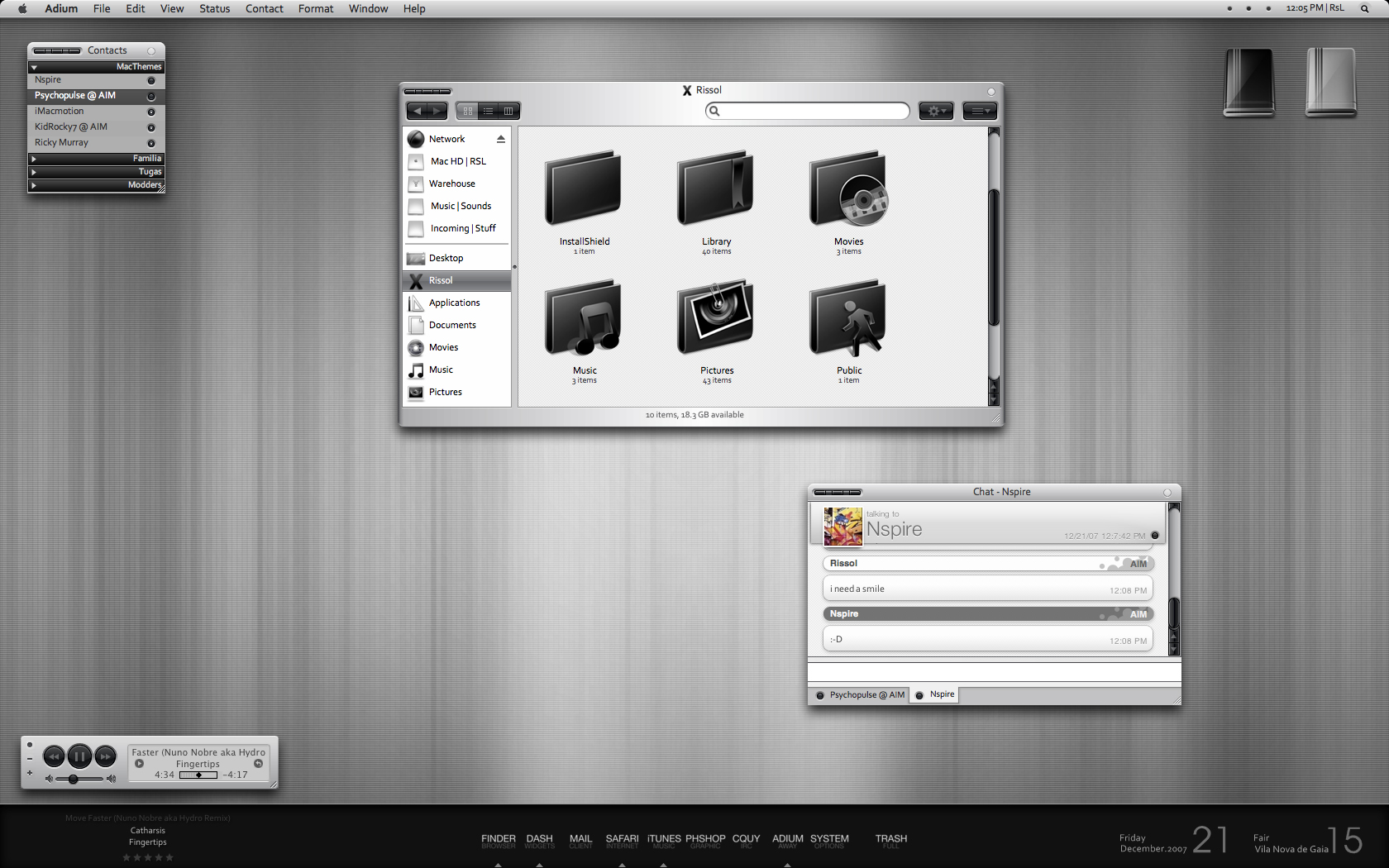Open Documents in Finder sidebar

point(456,325)
